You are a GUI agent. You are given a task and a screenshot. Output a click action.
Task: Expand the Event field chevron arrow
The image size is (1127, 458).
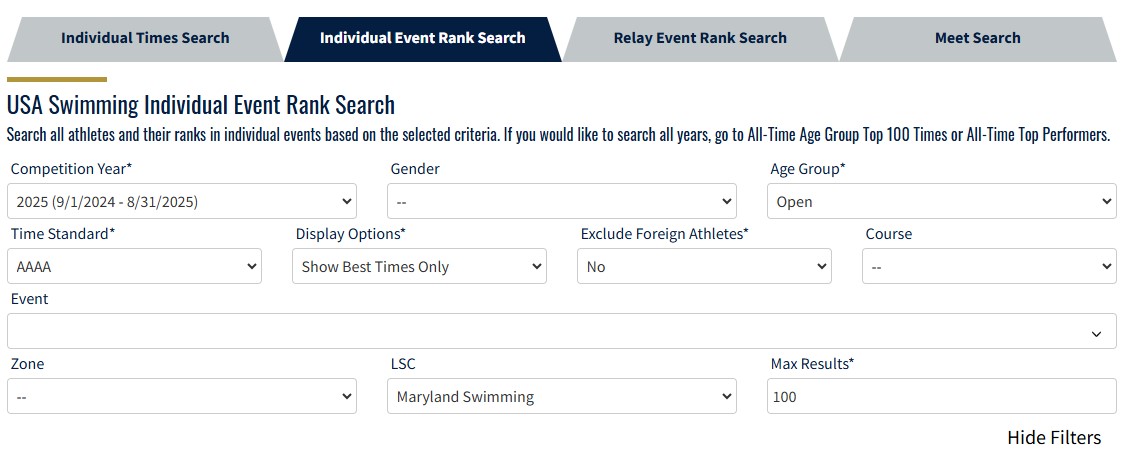tap(1097, 333)
